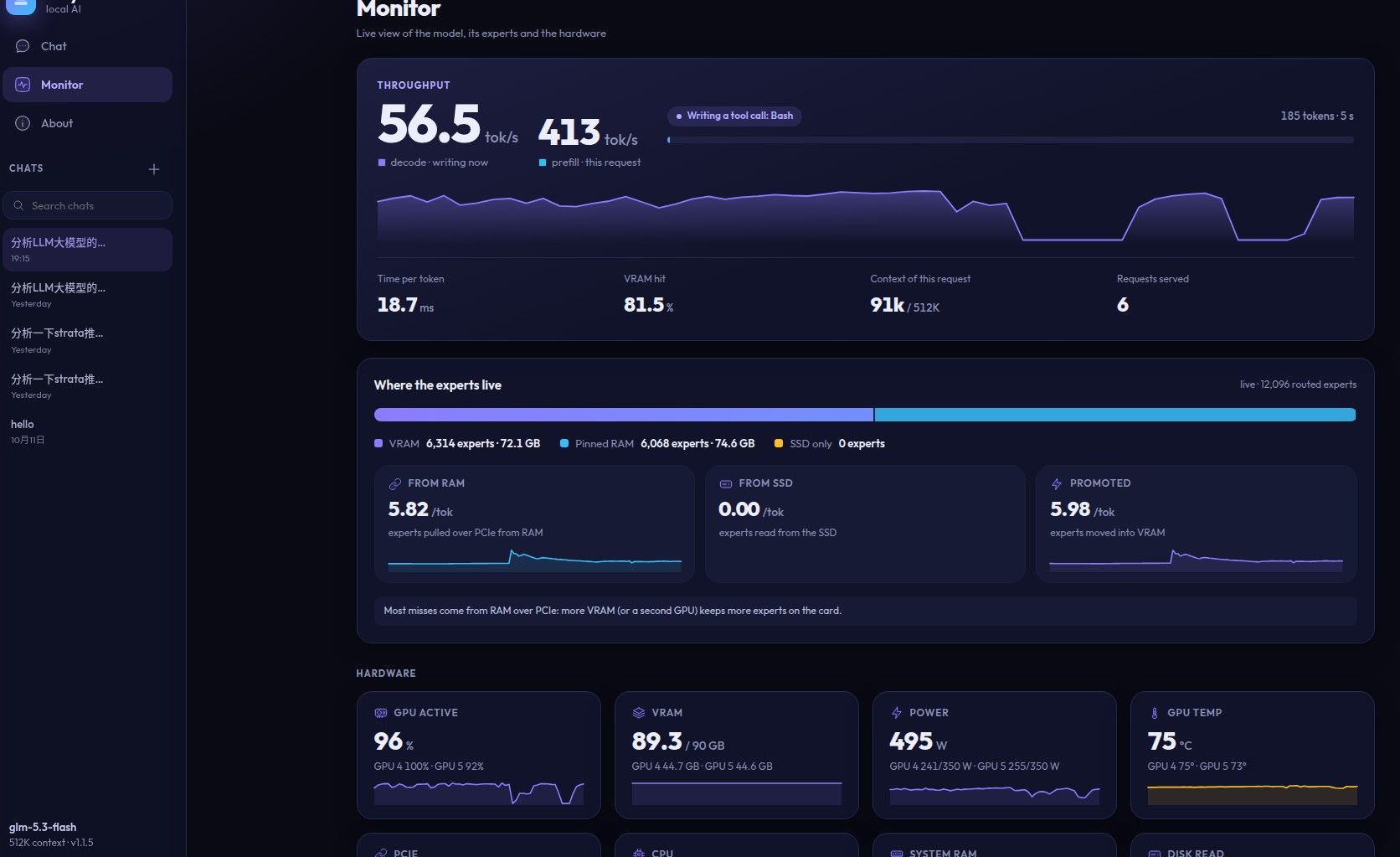Click the glm-5.3-flash model name
Viewport: 1400px width, 857px height.
pos(43,827)
